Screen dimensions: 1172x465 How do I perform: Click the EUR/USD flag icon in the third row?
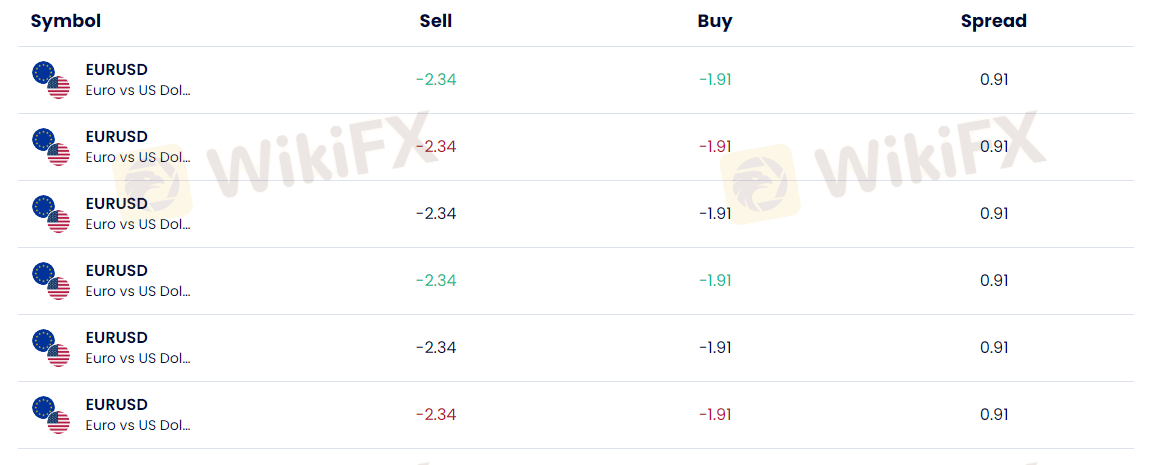coord(51,214)
